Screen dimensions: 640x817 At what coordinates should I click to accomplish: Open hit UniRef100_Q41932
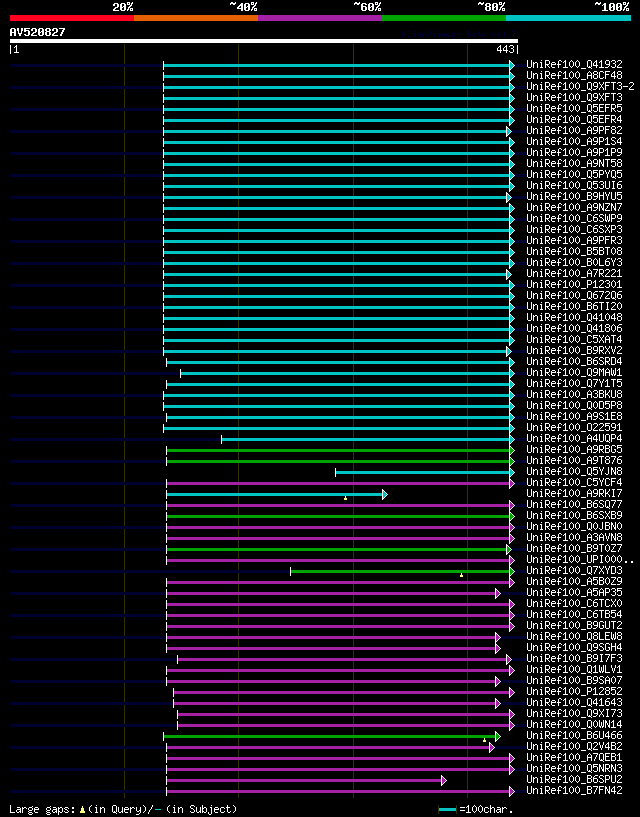(x=574, y=65)
